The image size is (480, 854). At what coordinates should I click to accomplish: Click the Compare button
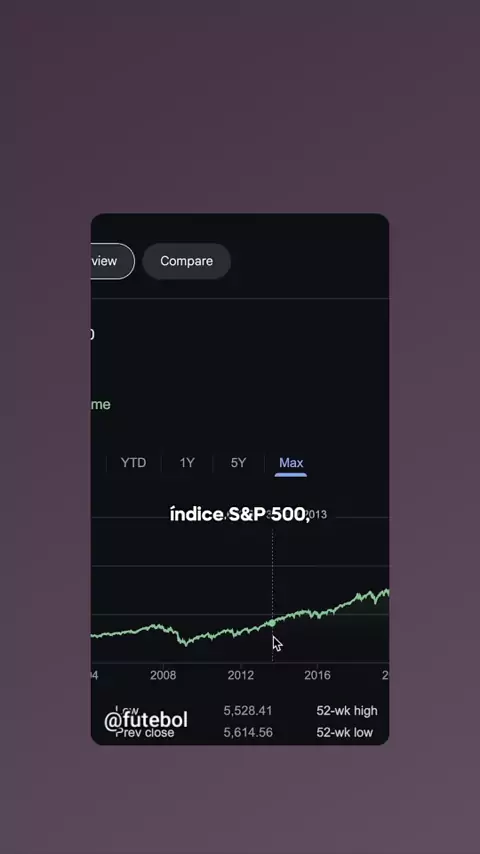point(186,261)
